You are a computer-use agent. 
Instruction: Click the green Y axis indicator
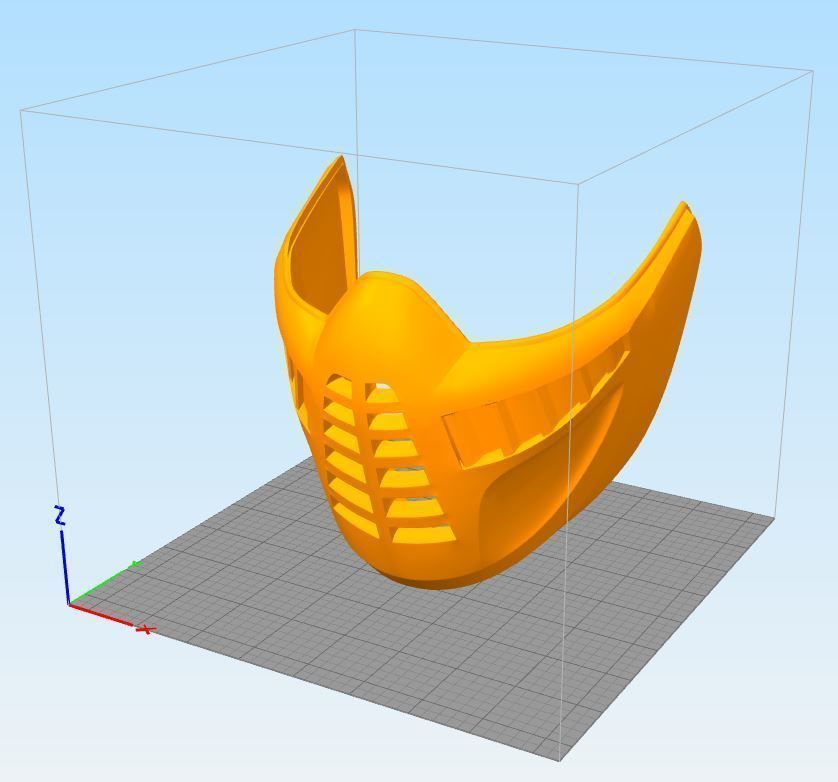tap(105, 583)
